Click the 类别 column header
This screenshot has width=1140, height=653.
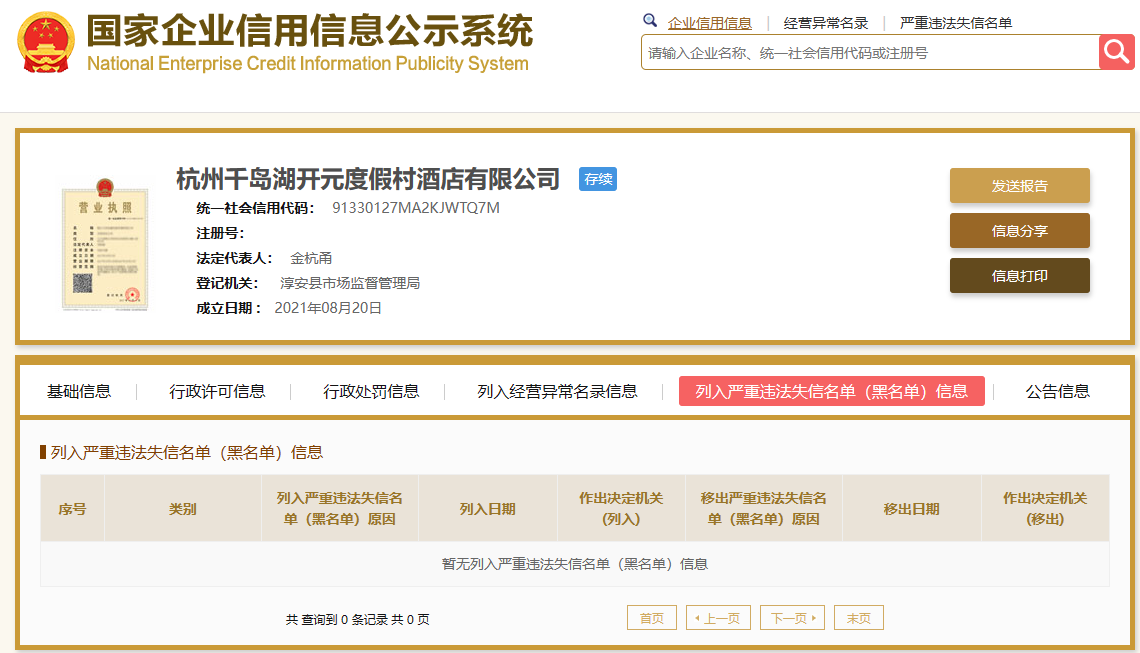coord(182,509)
